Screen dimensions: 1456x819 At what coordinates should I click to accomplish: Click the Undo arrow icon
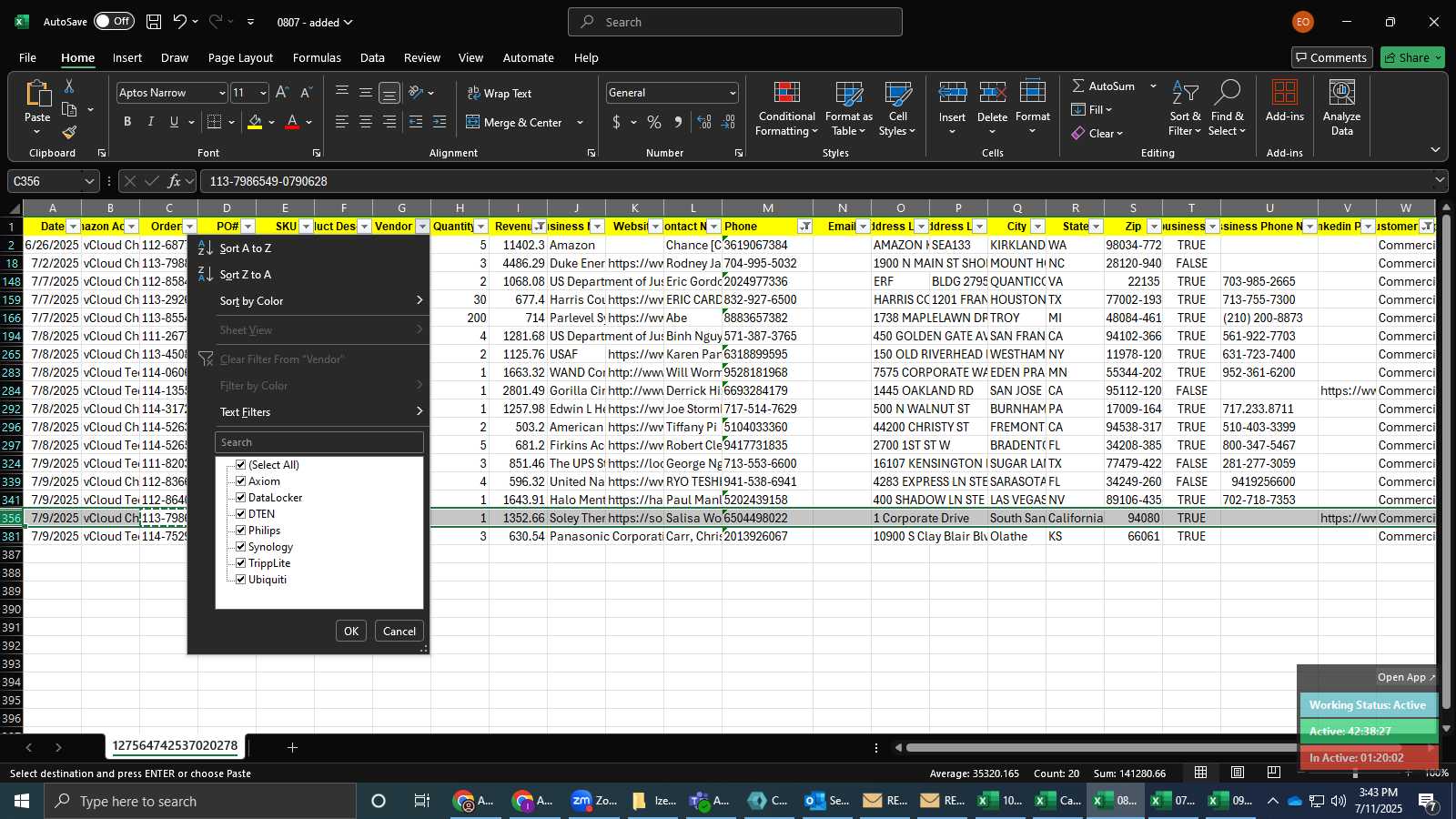pyautogui.click(x=180, y=22)
